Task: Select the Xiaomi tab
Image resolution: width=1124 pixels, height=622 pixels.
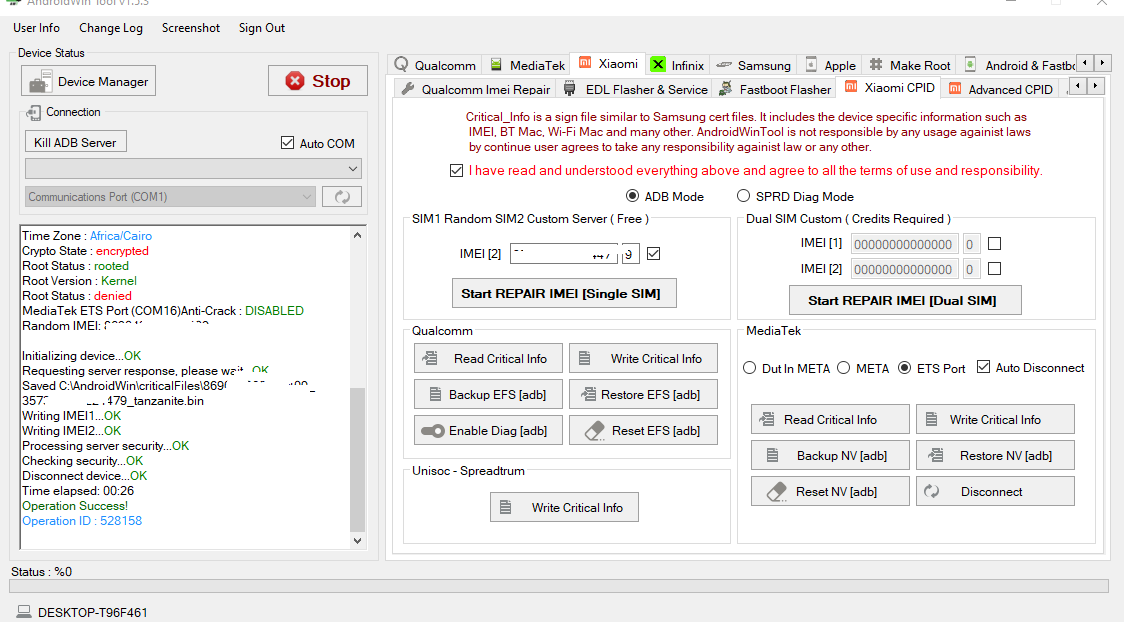Action: coord(608,63)
